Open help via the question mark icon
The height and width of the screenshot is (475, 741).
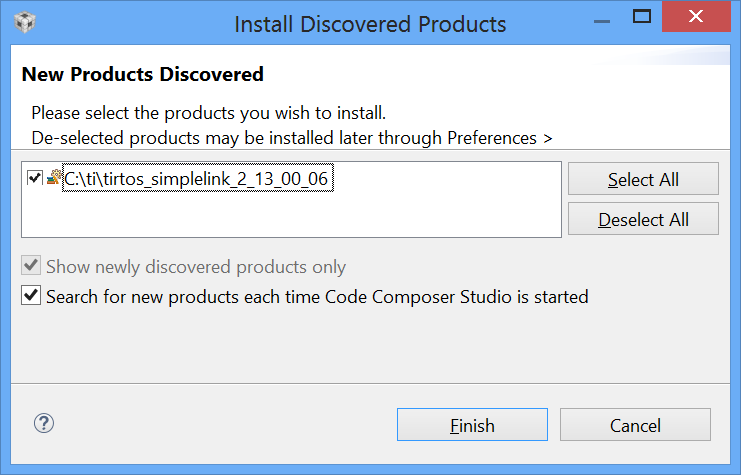click(43, 424)
